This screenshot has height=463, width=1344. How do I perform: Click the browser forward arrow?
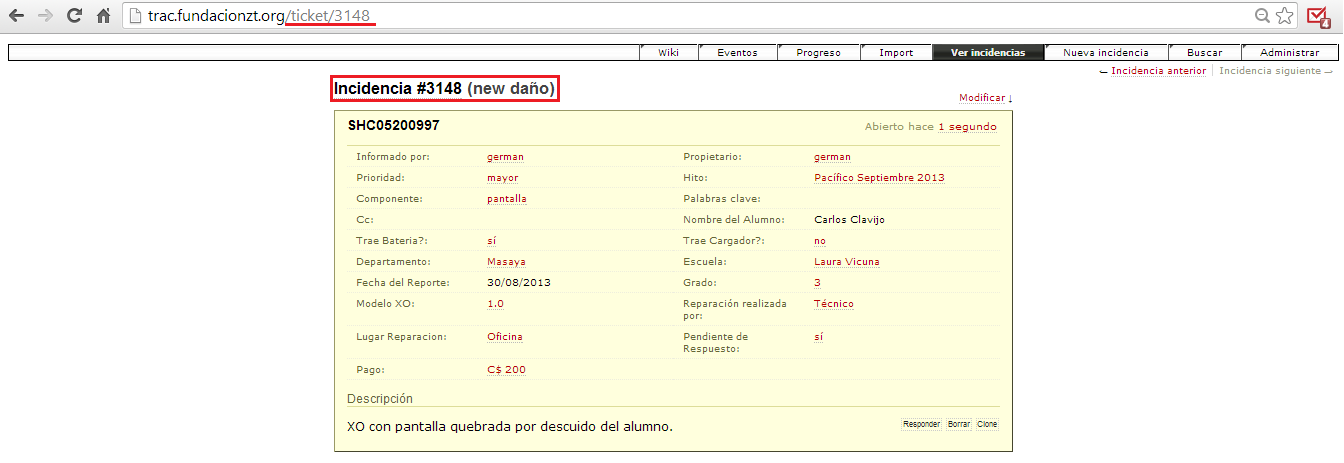pyautogui.click(x=45, y=16)
